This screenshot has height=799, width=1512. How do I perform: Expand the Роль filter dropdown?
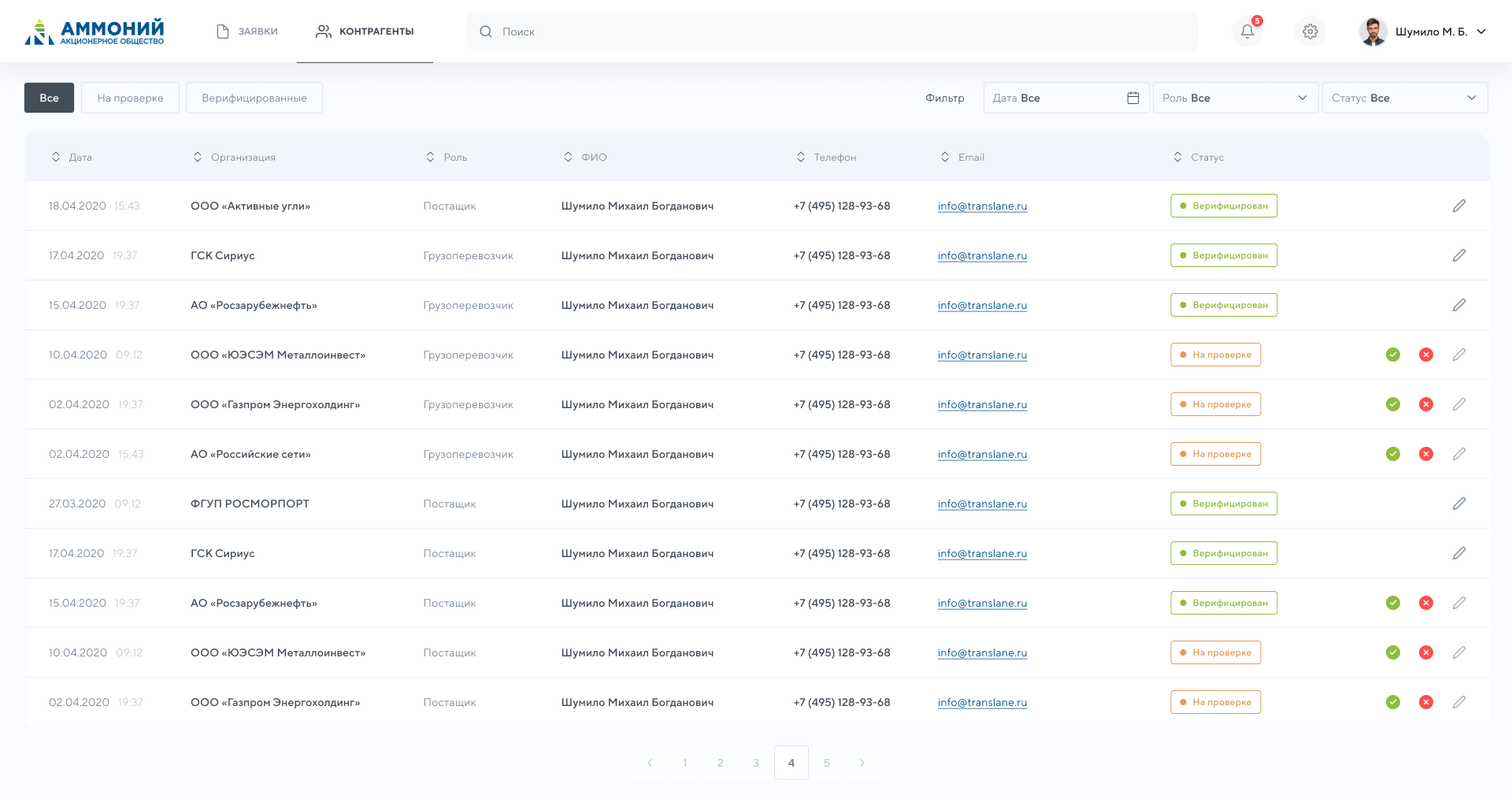point(1236,98)
